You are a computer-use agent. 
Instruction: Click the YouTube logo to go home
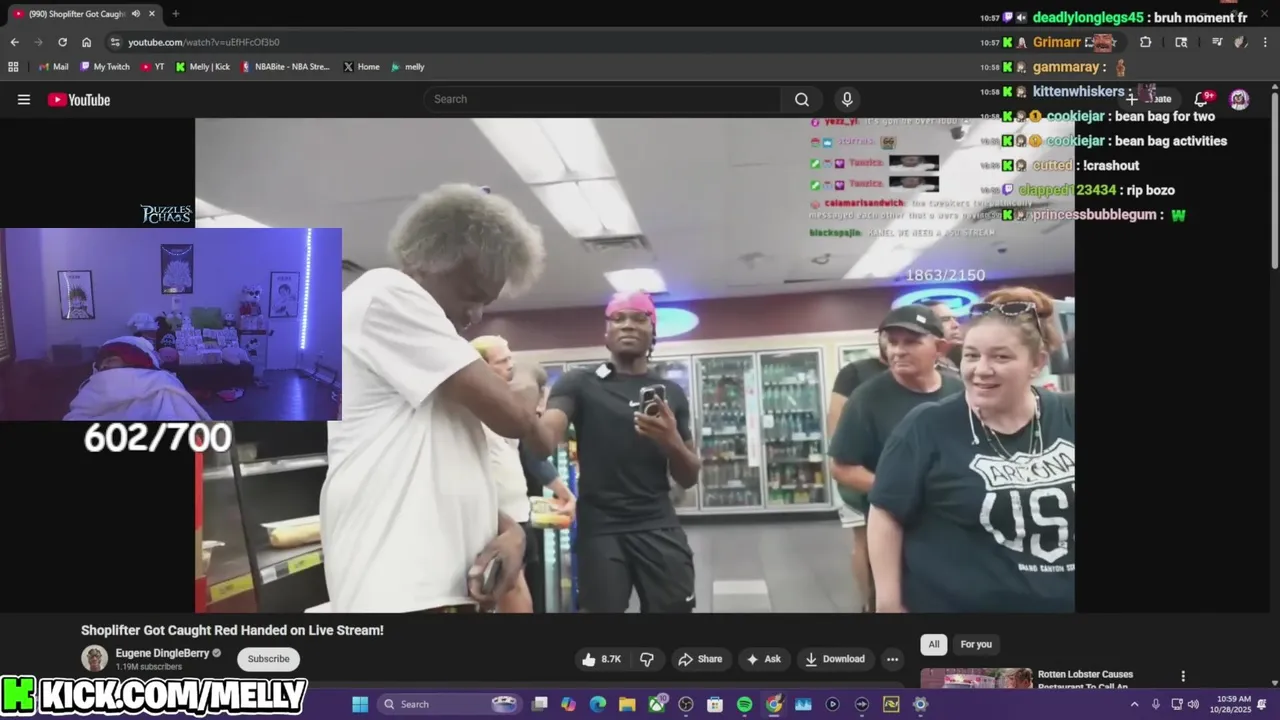pyautogui.click(x=79, y=99)
